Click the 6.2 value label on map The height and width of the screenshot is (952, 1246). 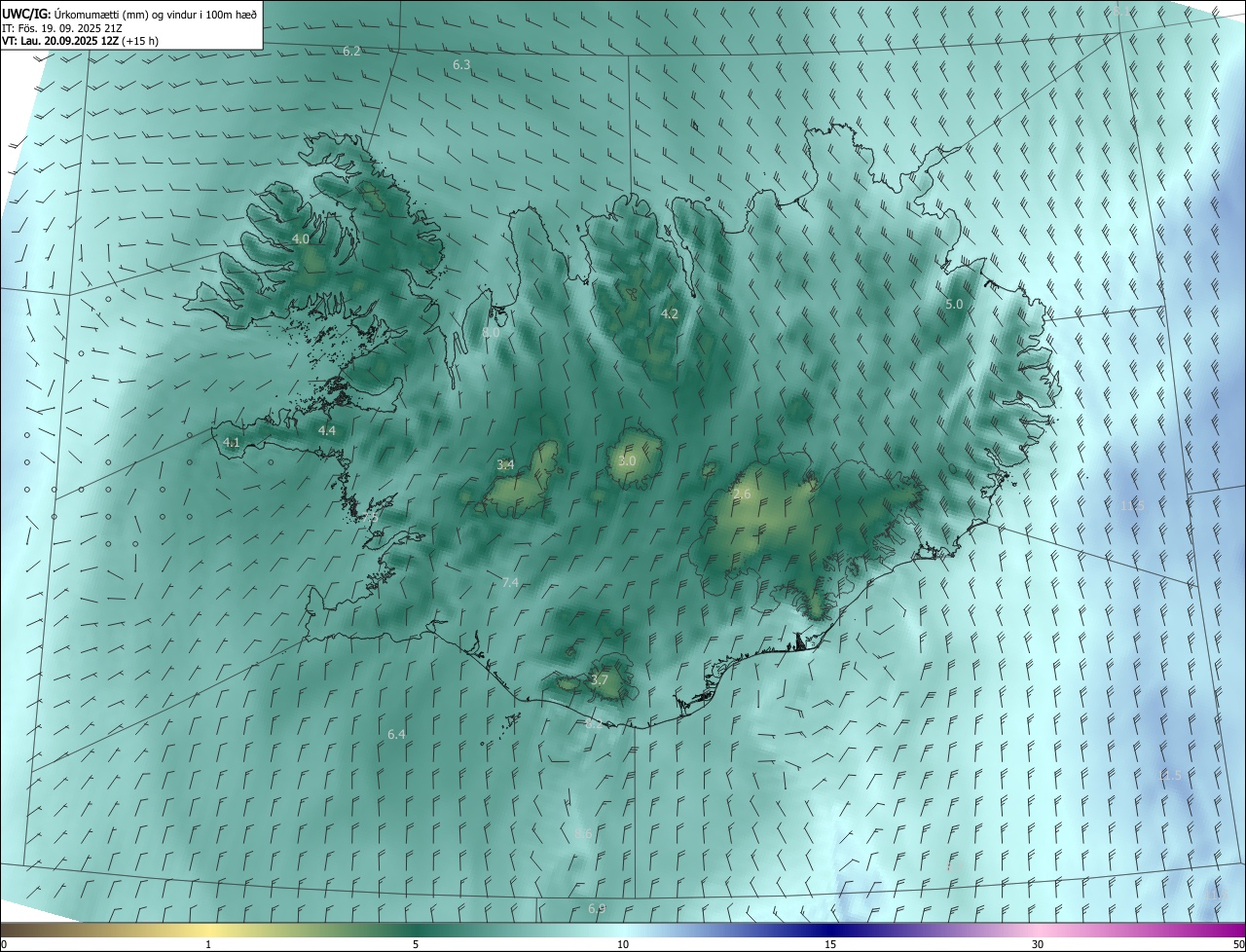click(x=352, y=51)
